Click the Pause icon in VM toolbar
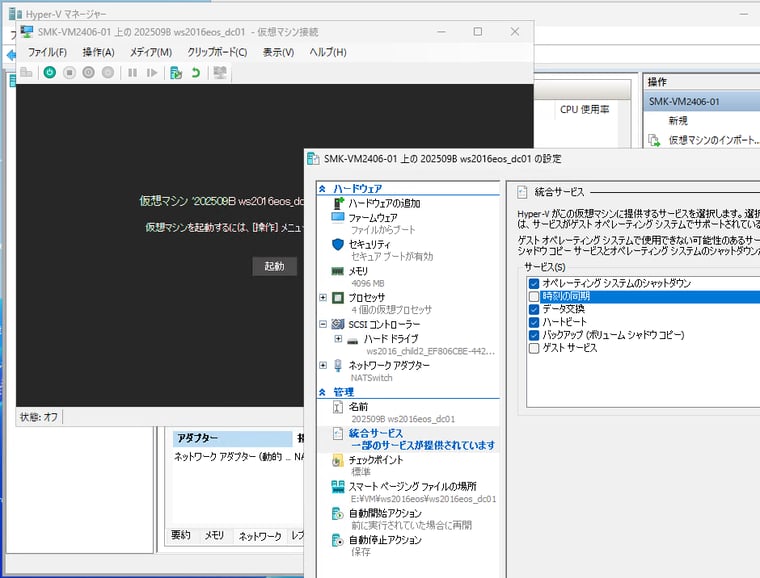Image resolution: width=760 pixels, height=578 pixels. pyautogui.click(x=132, y=73)
